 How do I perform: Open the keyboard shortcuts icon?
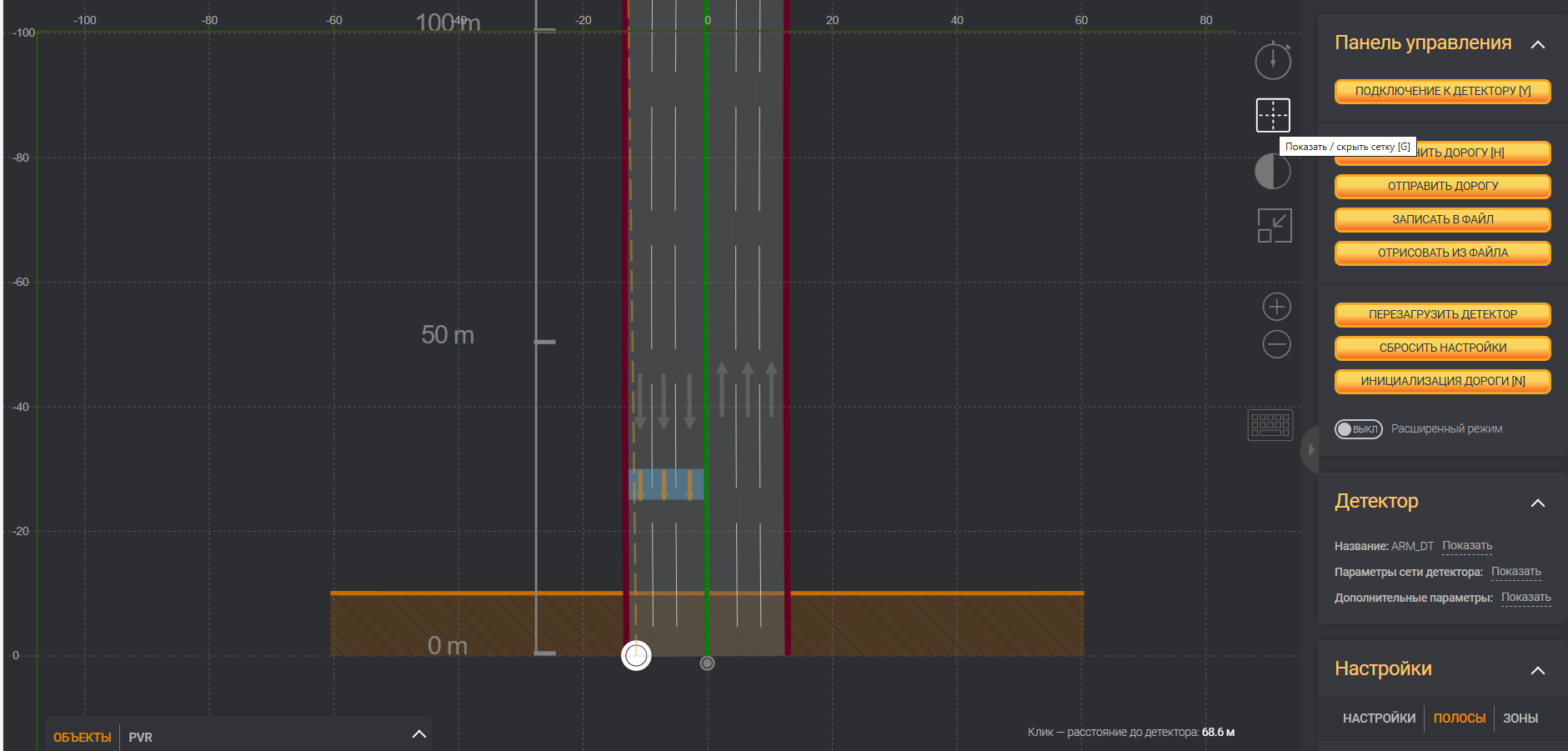(1270, 425)
